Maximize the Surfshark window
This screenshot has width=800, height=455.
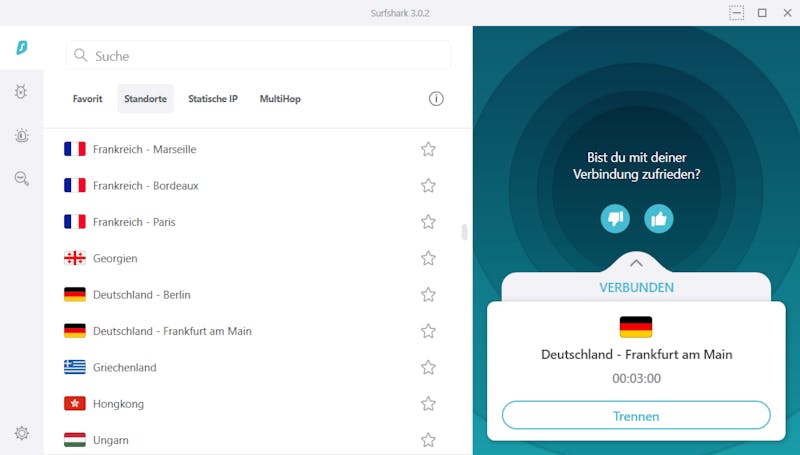(x=762, y=13)
